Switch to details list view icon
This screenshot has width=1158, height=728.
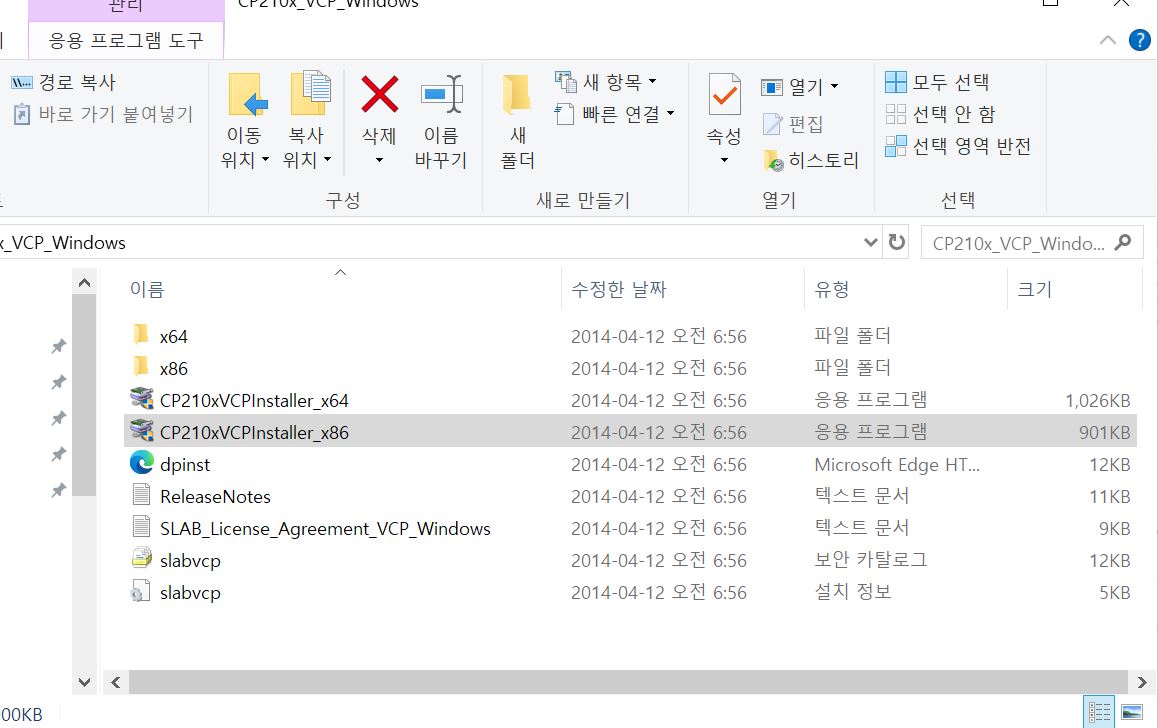[x=1100, y=712]
